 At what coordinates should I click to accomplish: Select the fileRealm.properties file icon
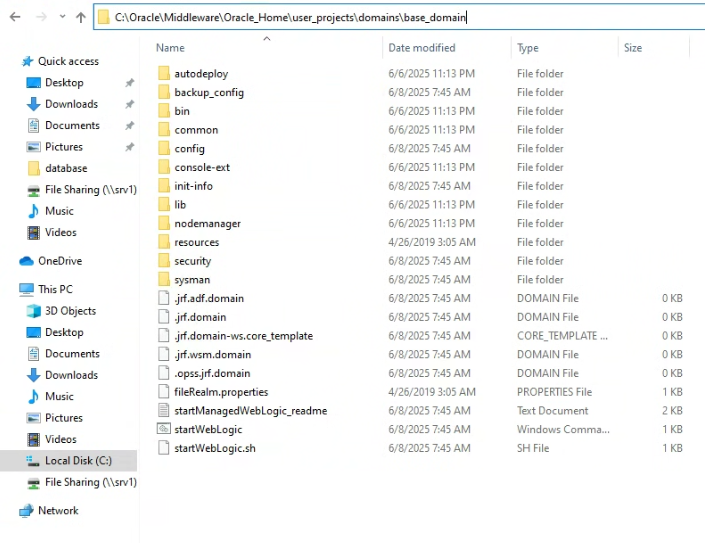pyautogui.click(x=164, y=392)
